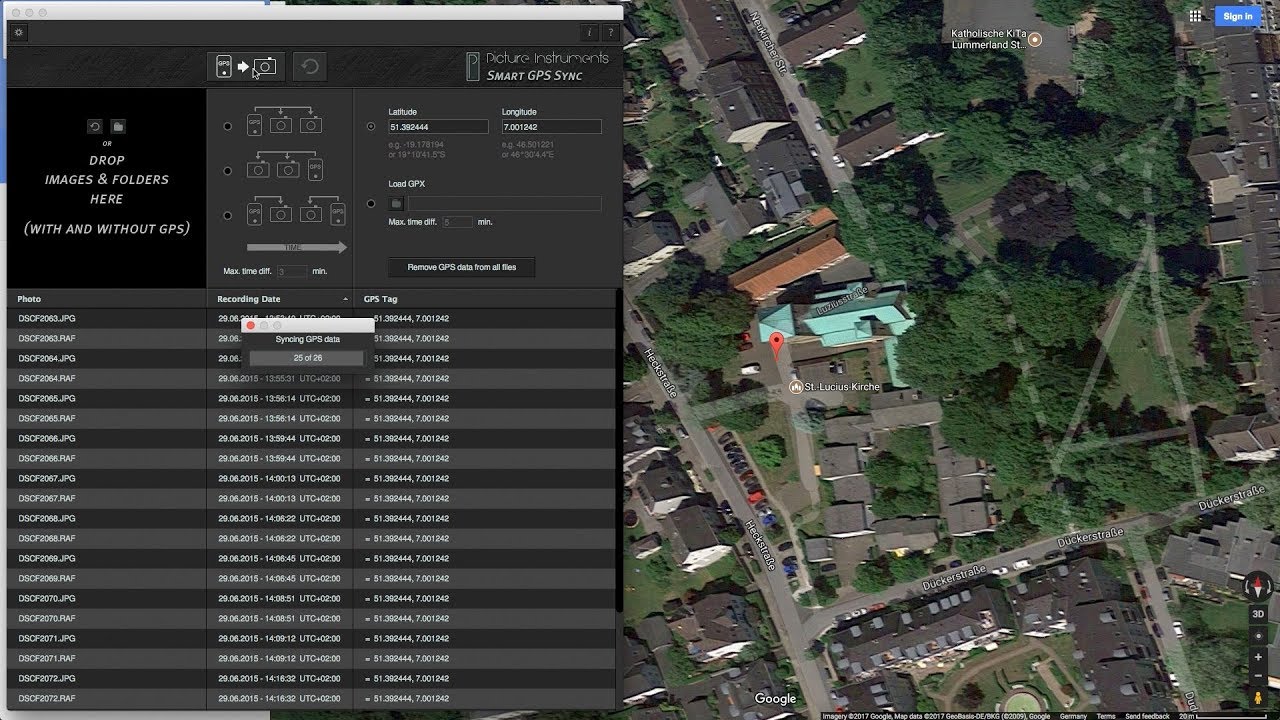Select the GPS-photo-first sync mode radio
Viewport: 1280px width, 720px height.
tap(228, 127)
